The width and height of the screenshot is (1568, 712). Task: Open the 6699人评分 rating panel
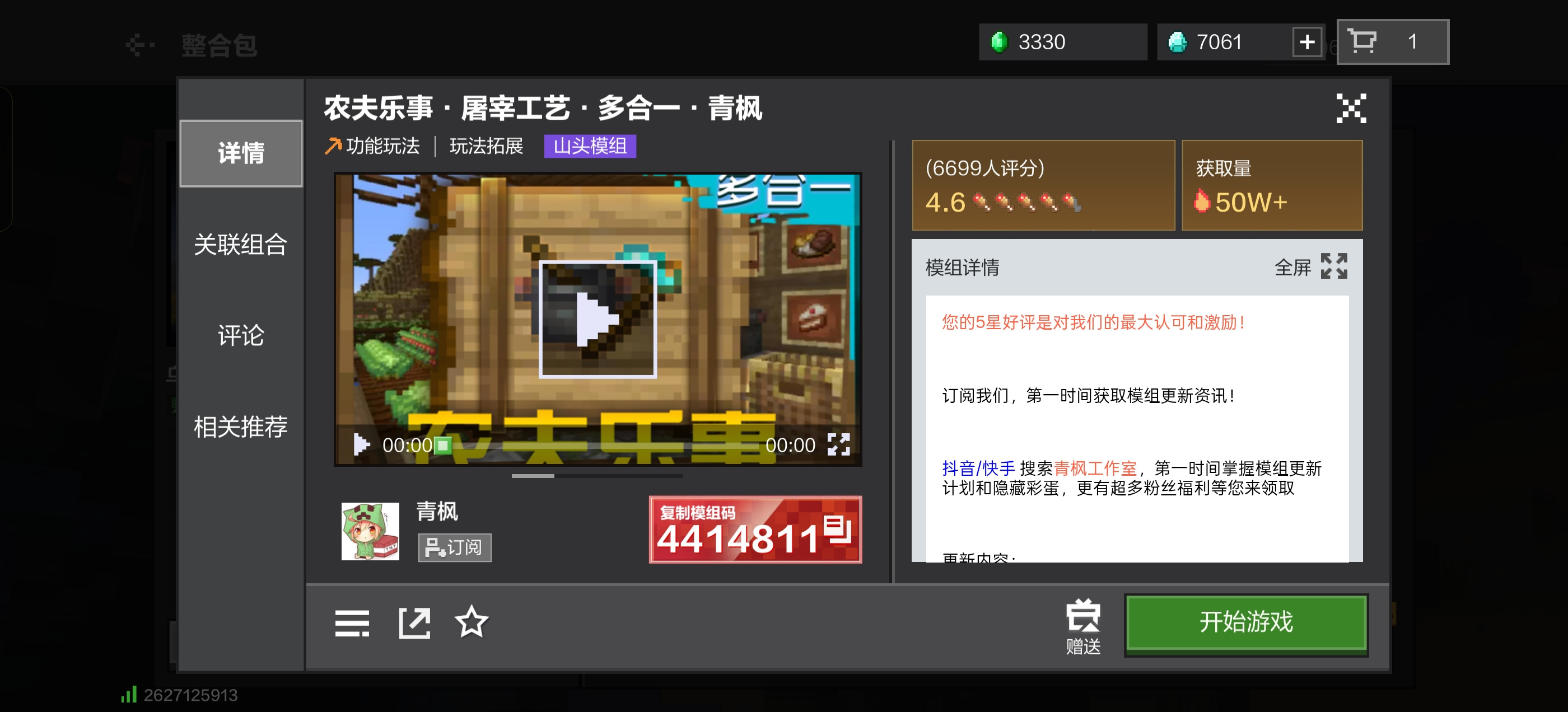[1043, 185]
